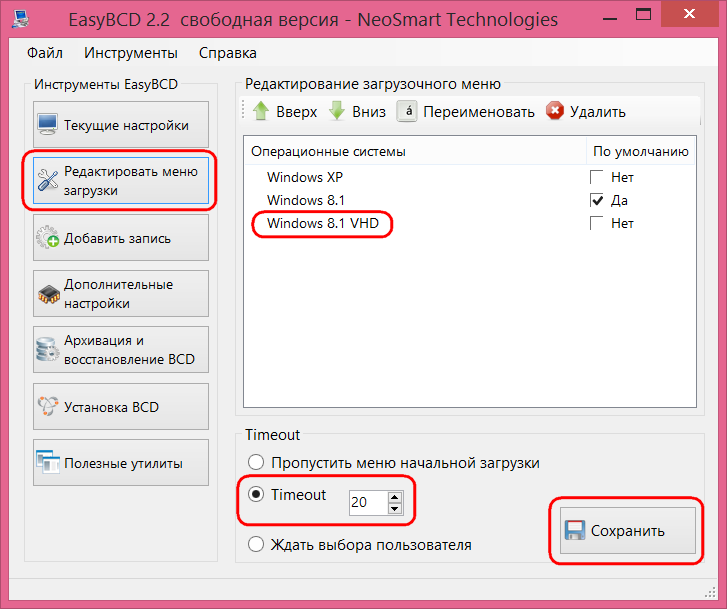Click the Сохранить button
Image resolution: width=727 pixels, height=609 pixels.
[628, 530]
